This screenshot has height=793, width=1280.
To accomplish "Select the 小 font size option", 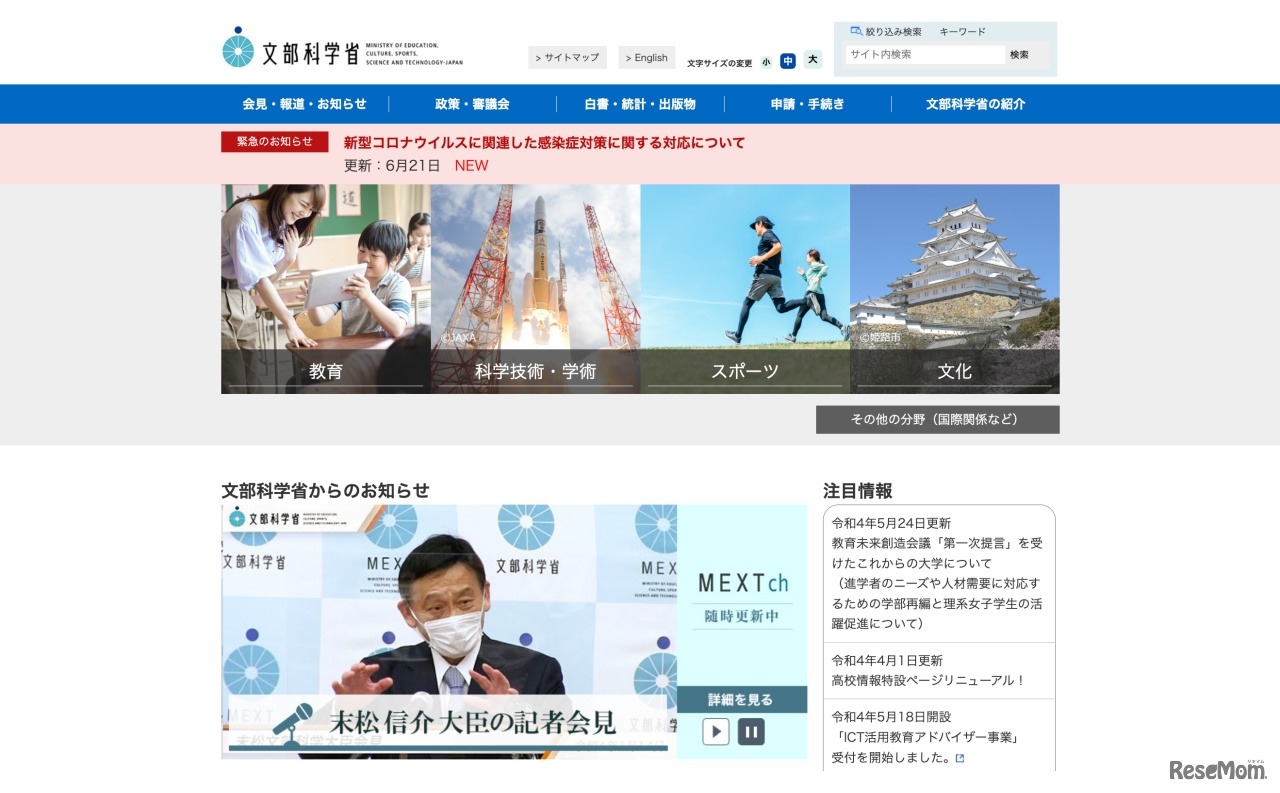I will (764, 60).
